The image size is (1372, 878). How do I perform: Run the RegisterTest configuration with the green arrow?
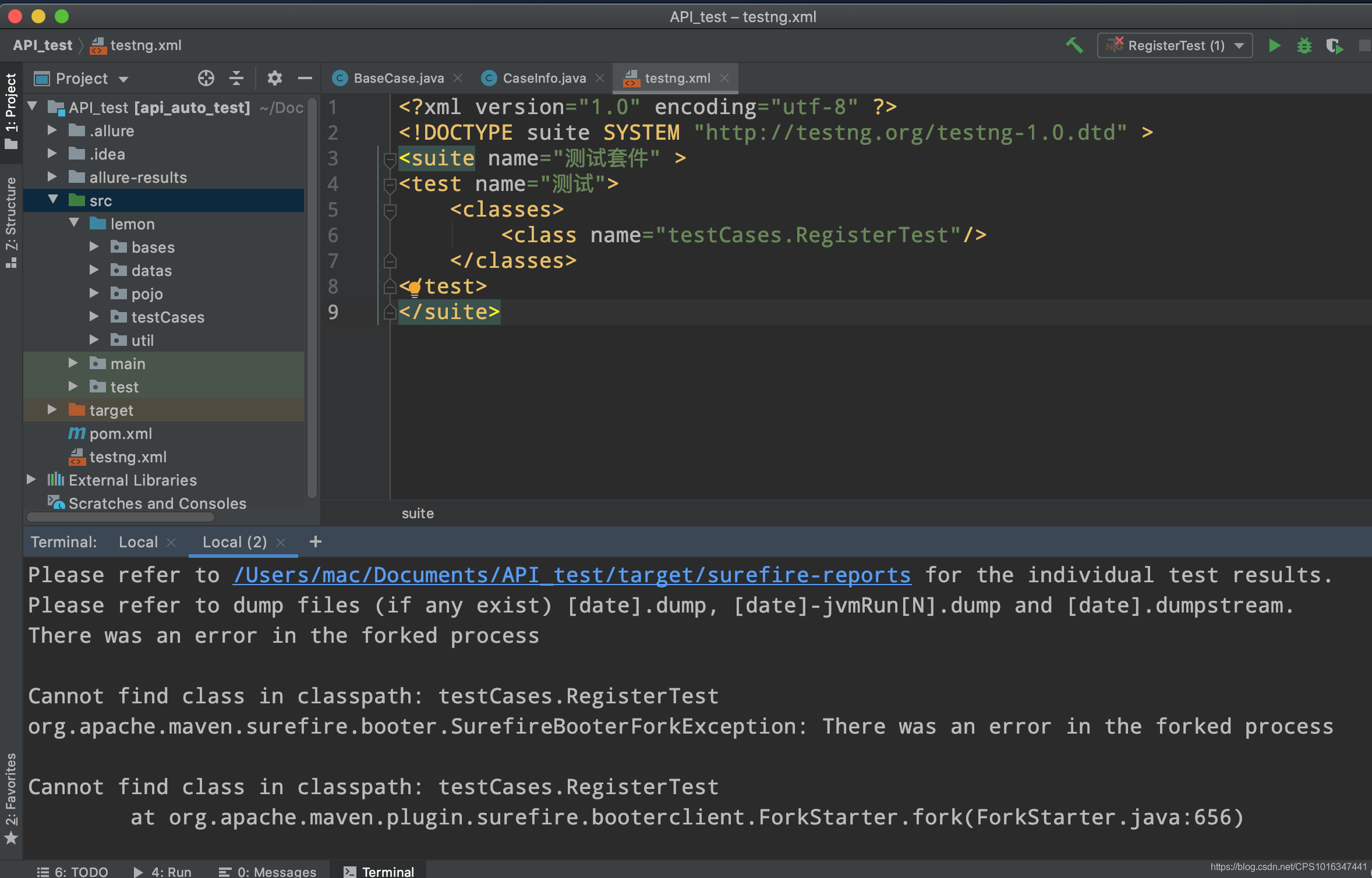(x=1274, y=45)
